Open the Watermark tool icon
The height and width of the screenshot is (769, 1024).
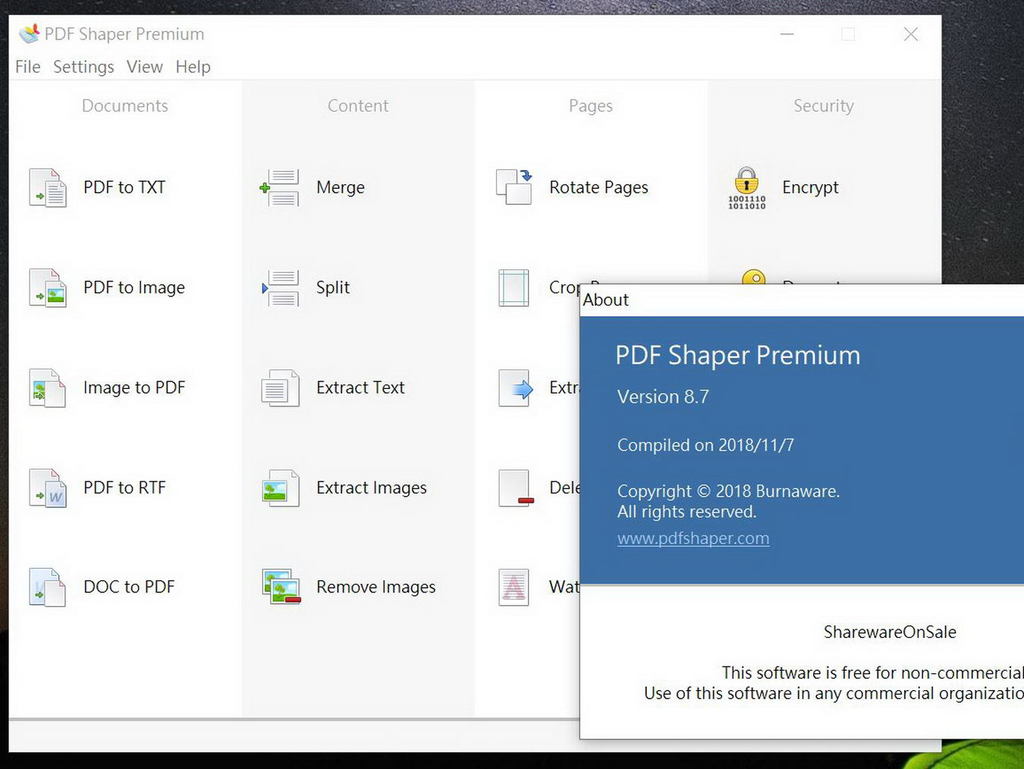point(514,587)
